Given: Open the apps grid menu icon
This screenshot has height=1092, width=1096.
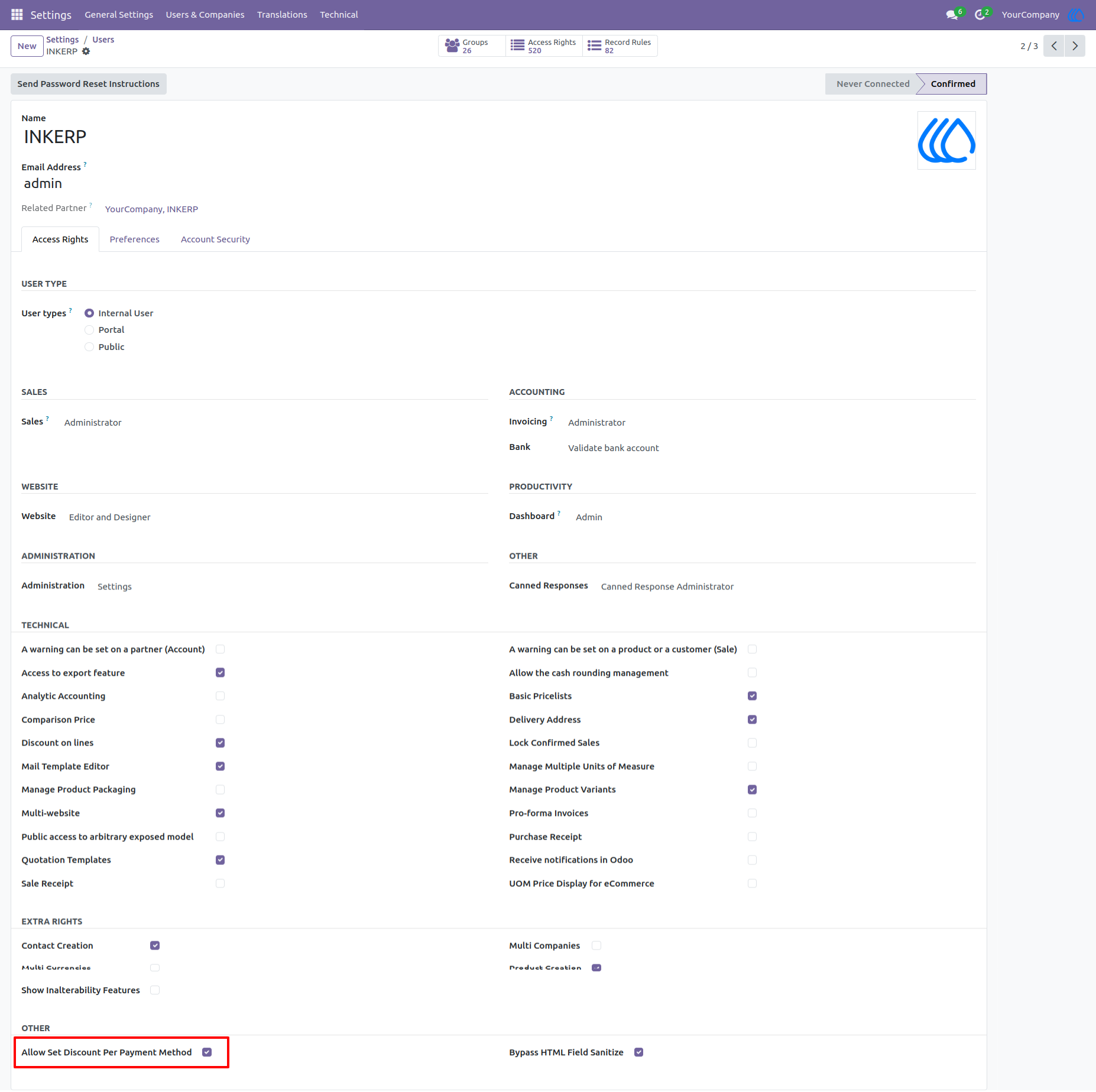Looking at the screenshot, I should tap(17, 14).
